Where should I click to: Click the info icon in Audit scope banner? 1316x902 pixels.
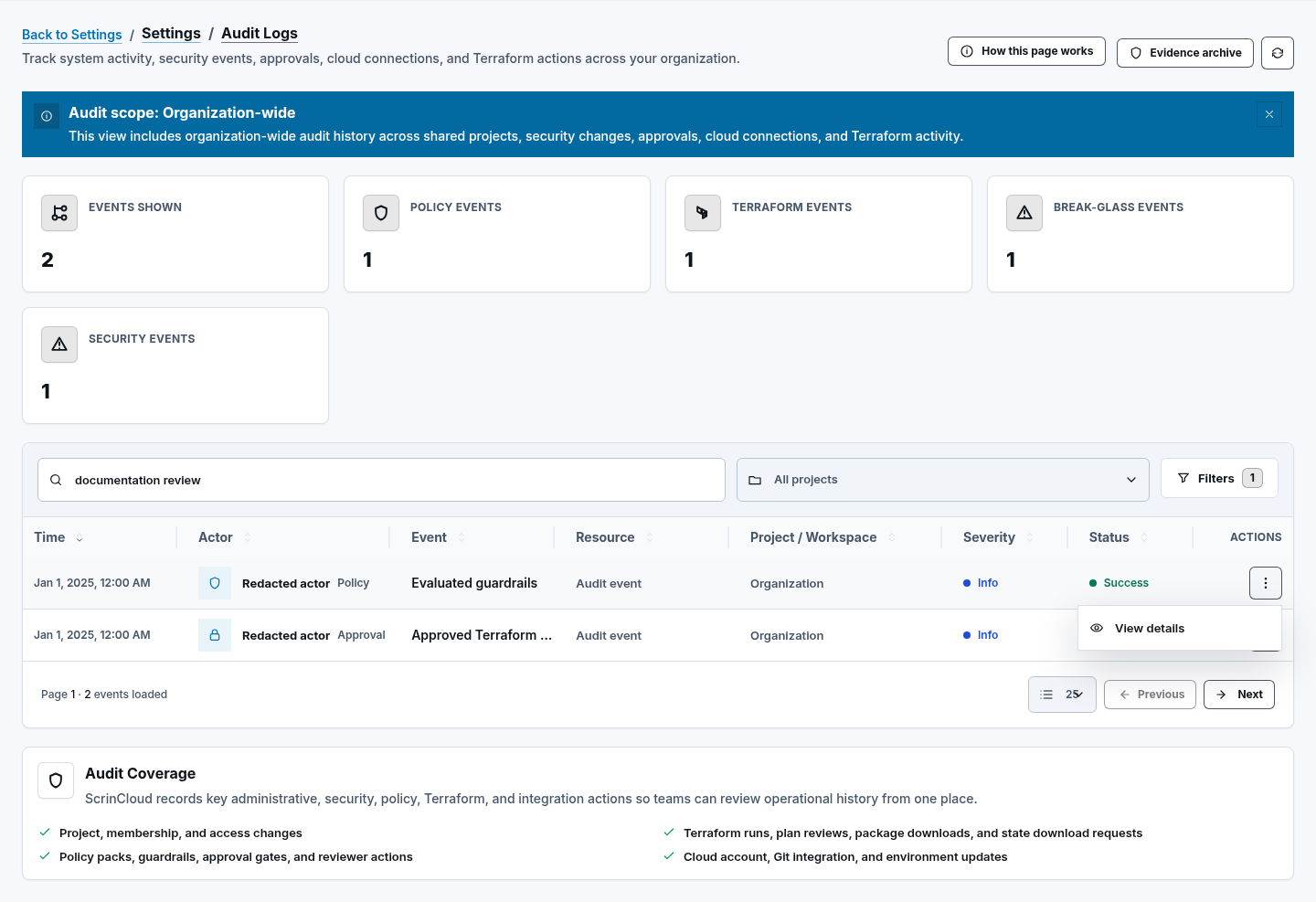point(47,116)
